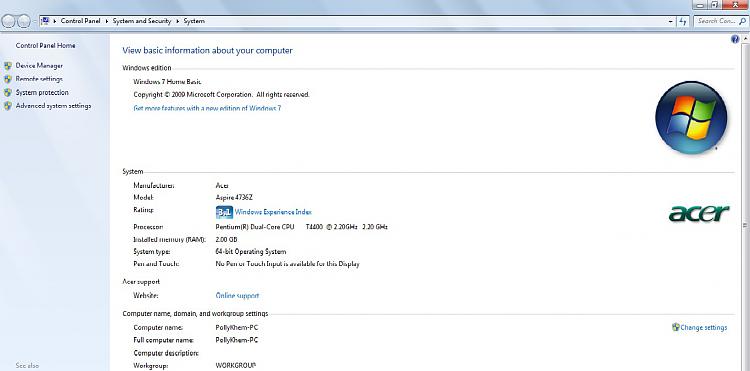Click the Pentium(R) Dual-Core CPU processor value
This screenshot has width=750, height=371.
point(301,227)
